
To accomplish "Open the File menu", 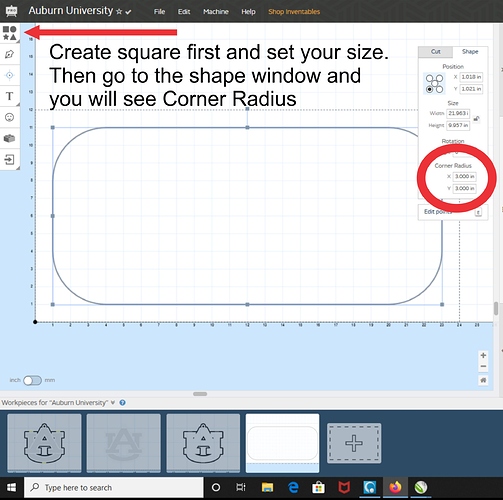I will pos(159,12).
